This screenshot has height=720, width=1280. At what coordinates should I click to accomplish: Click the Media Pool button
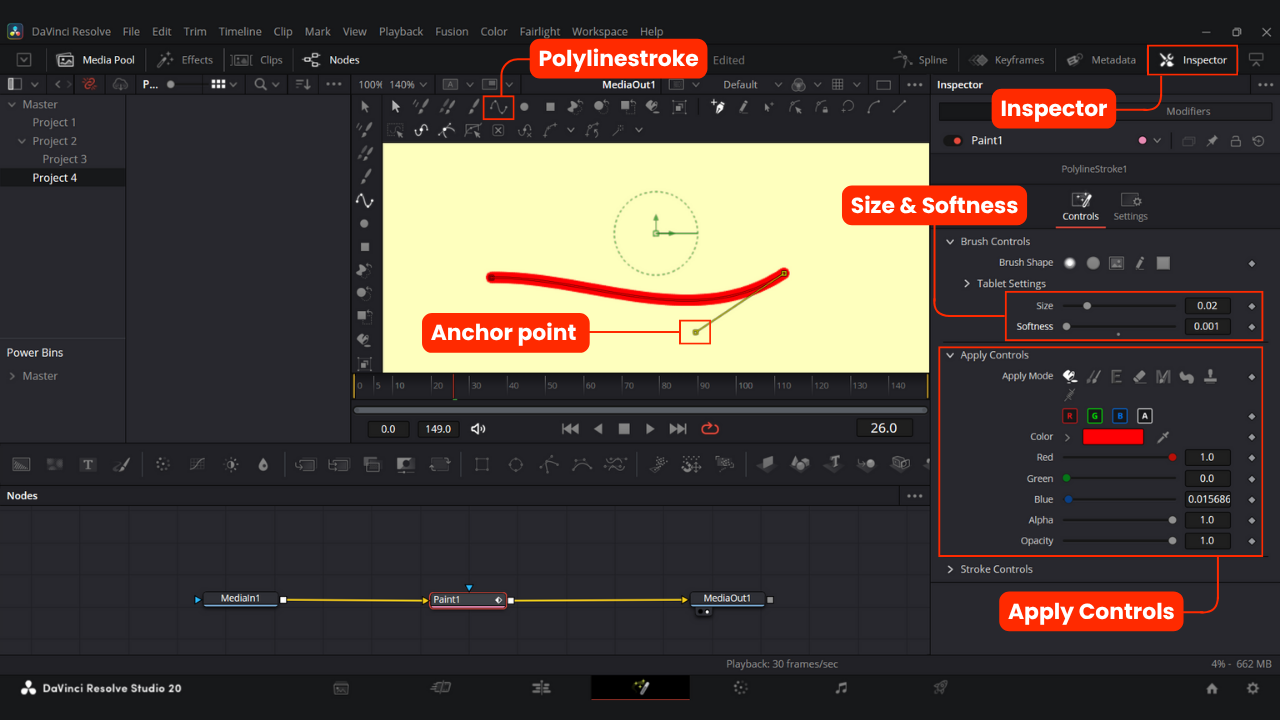(96, 60)
